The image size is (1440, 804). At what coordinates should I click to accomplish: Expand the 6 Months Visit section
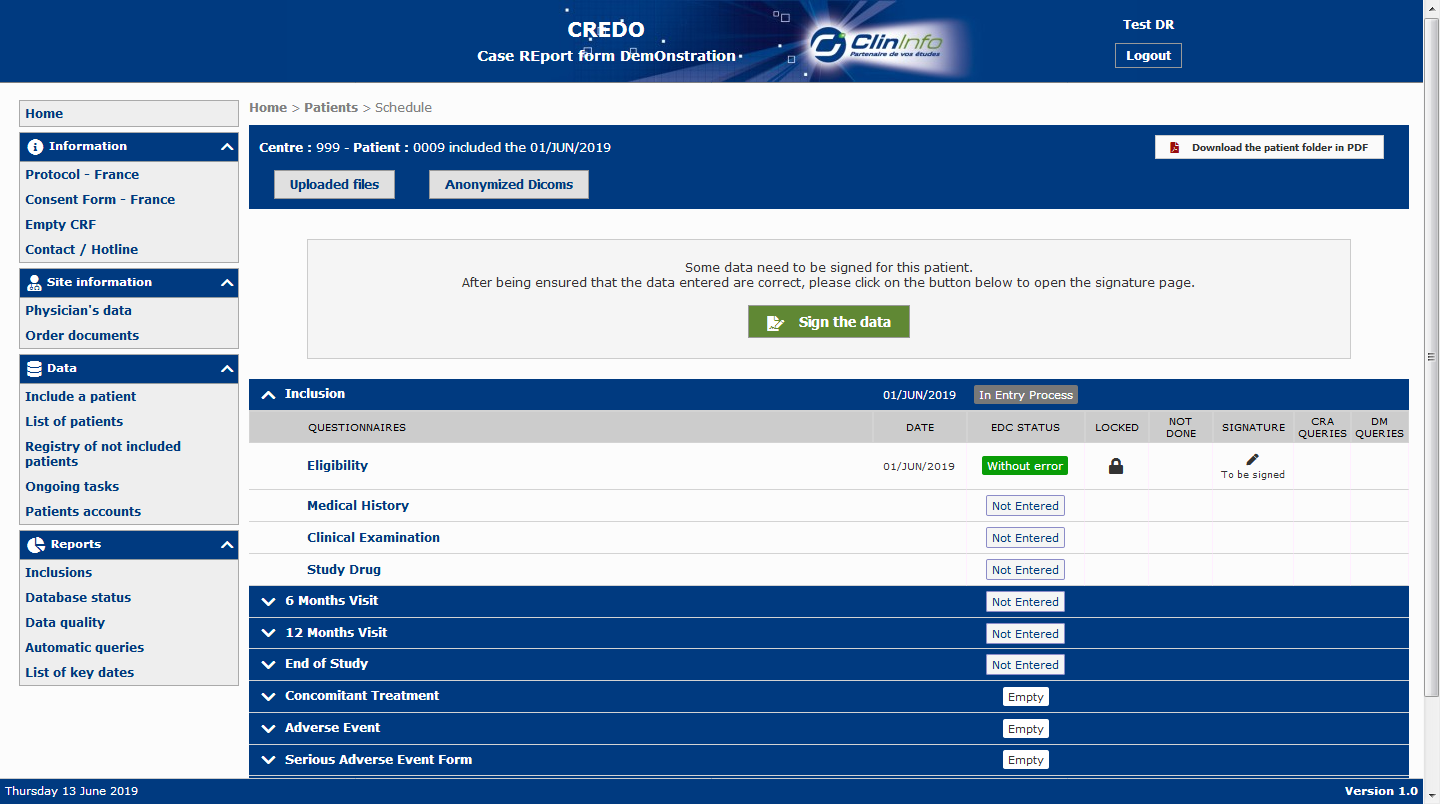point(268,602)
